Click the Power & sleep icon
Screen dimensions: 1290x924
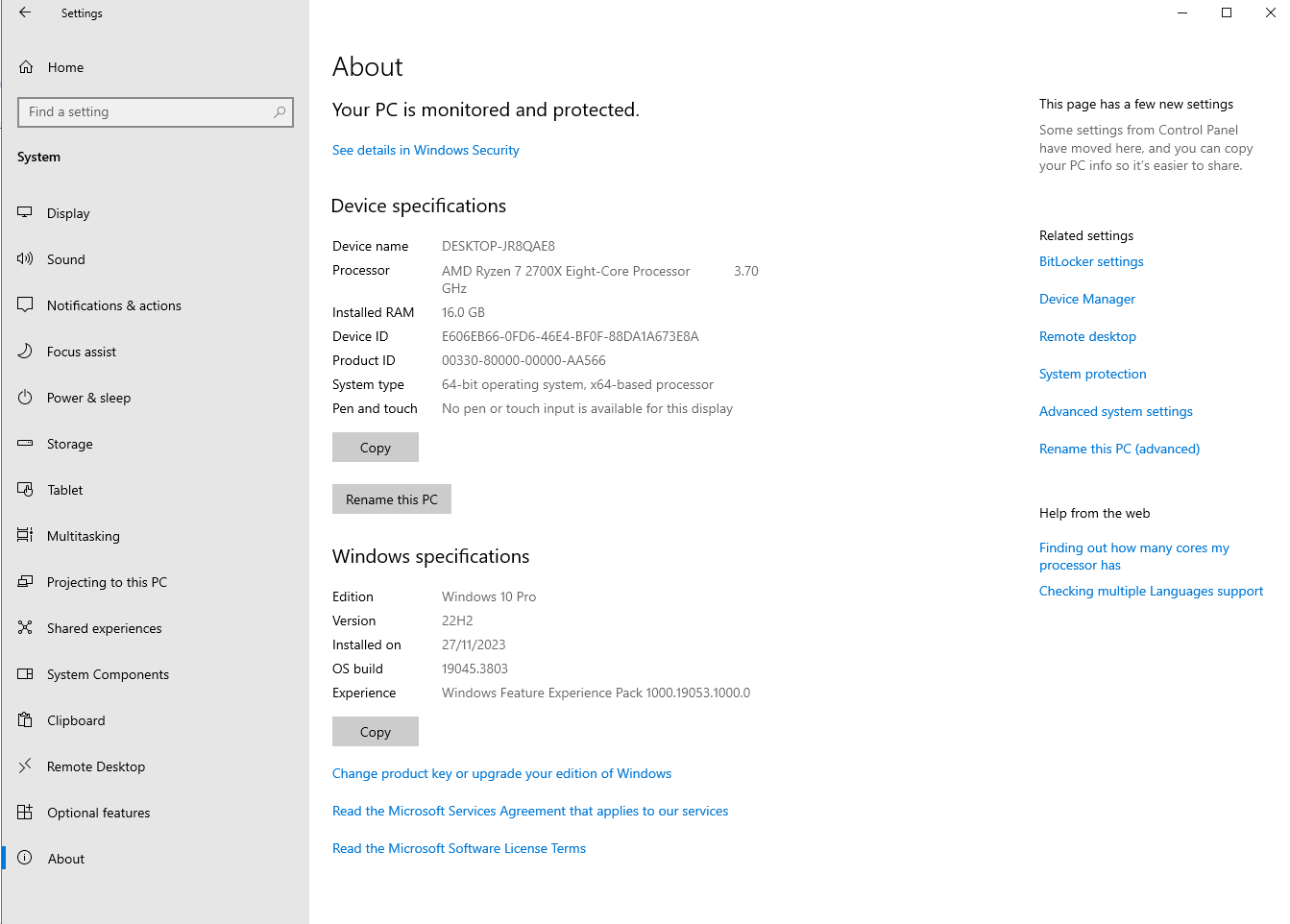point(25,398)
